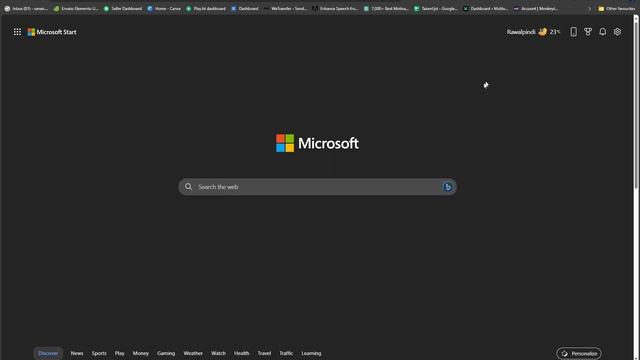Select the Health tab

[x=241, y=353]
